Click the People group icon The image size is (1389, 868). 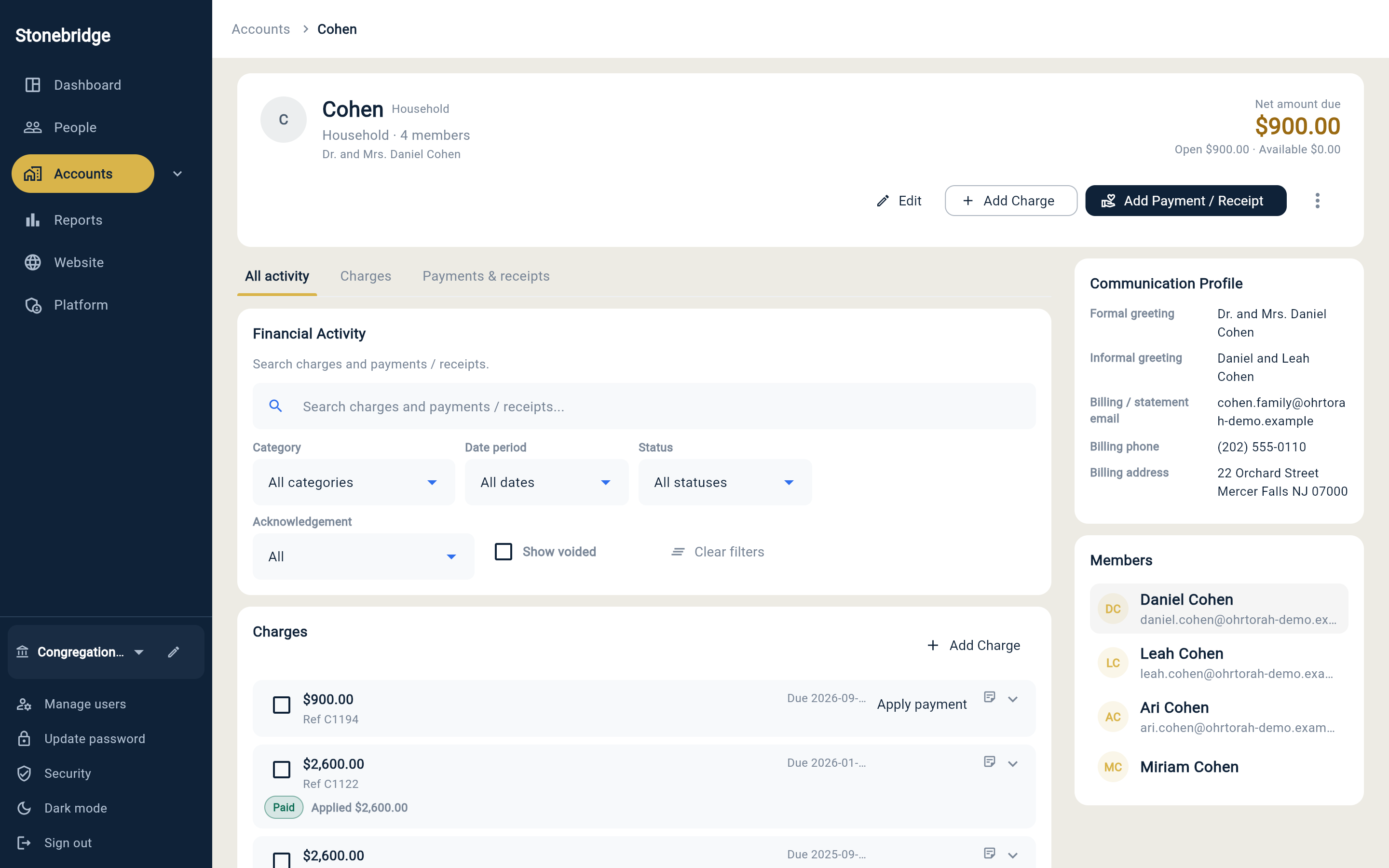[33, 127]
